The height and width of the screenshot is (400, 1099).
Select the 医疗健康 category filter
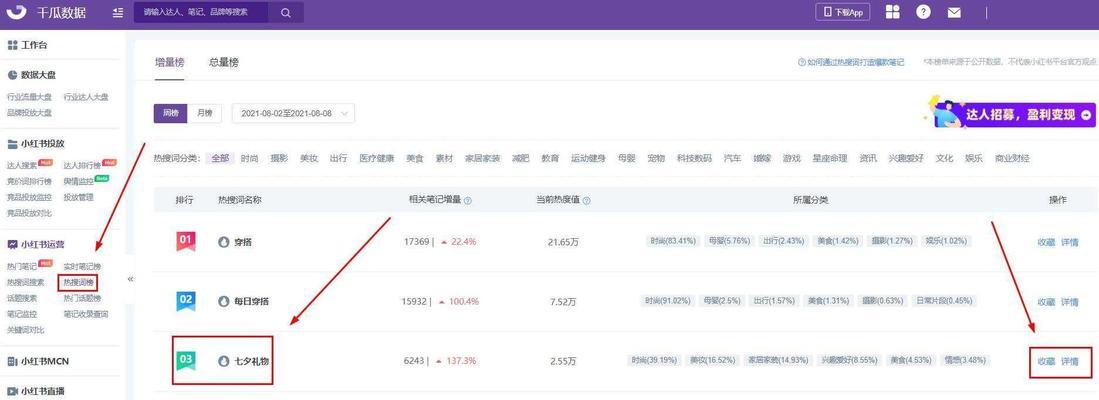point(376,158)
